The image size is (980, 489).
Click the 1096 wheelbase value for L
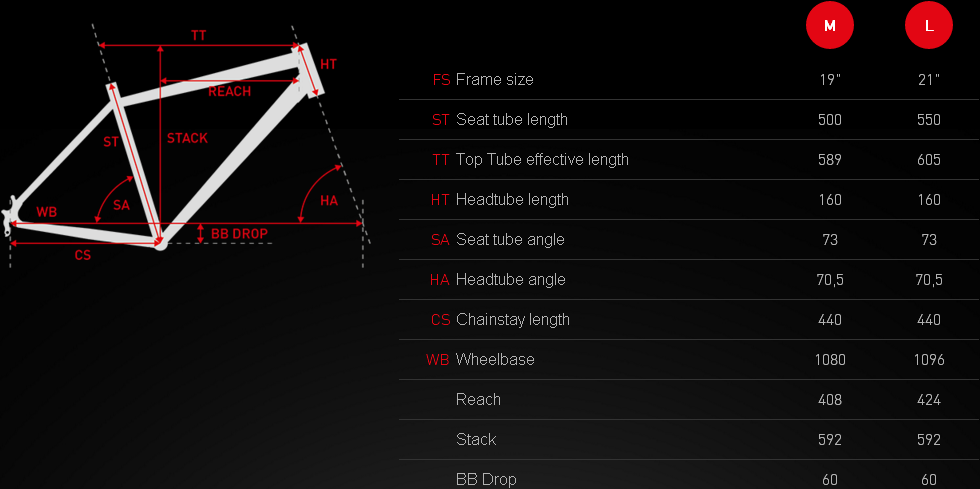click(x=929, y=359)
